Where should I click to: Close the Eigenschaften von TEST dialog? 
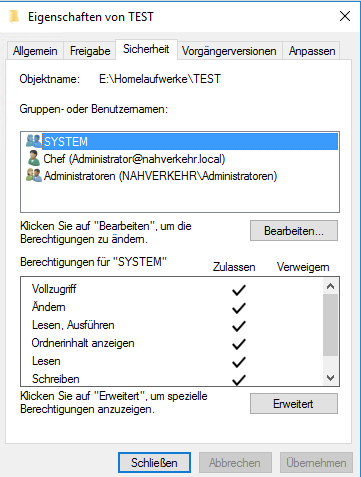point(345,16)
